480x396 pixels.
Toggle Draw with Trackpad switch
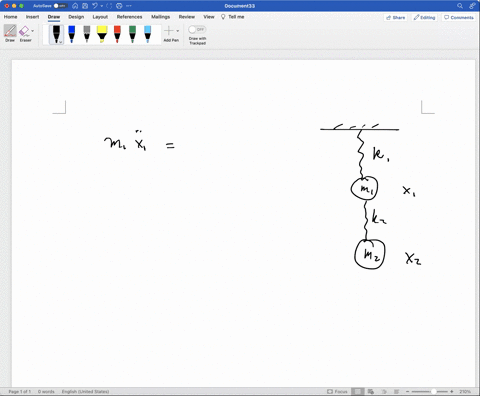[x=197, y=29]
